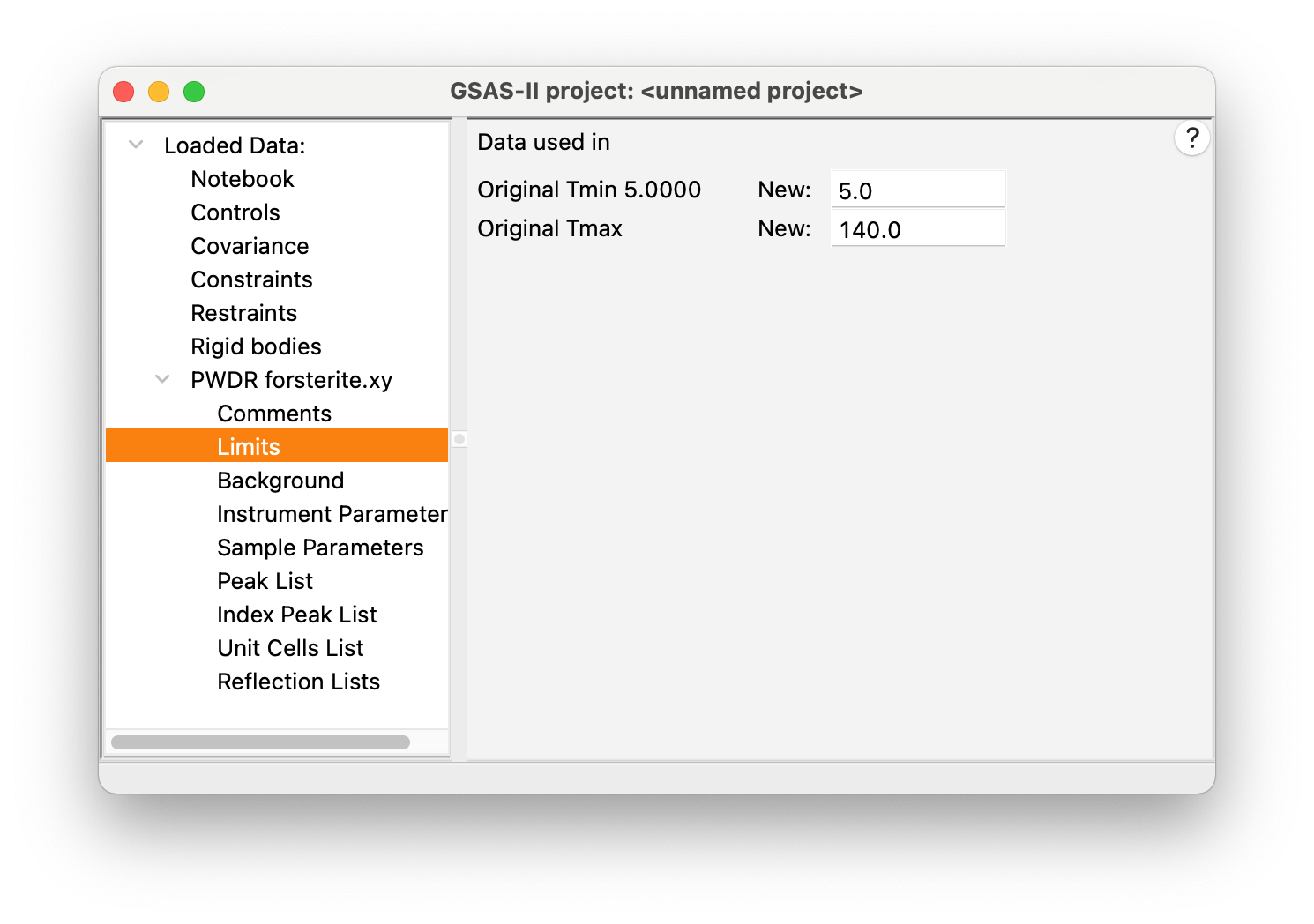Image resolution: width=1314 pixels, height=924 pixels.
Task: Open Sample Parameters entry
Action: (320, 548)
